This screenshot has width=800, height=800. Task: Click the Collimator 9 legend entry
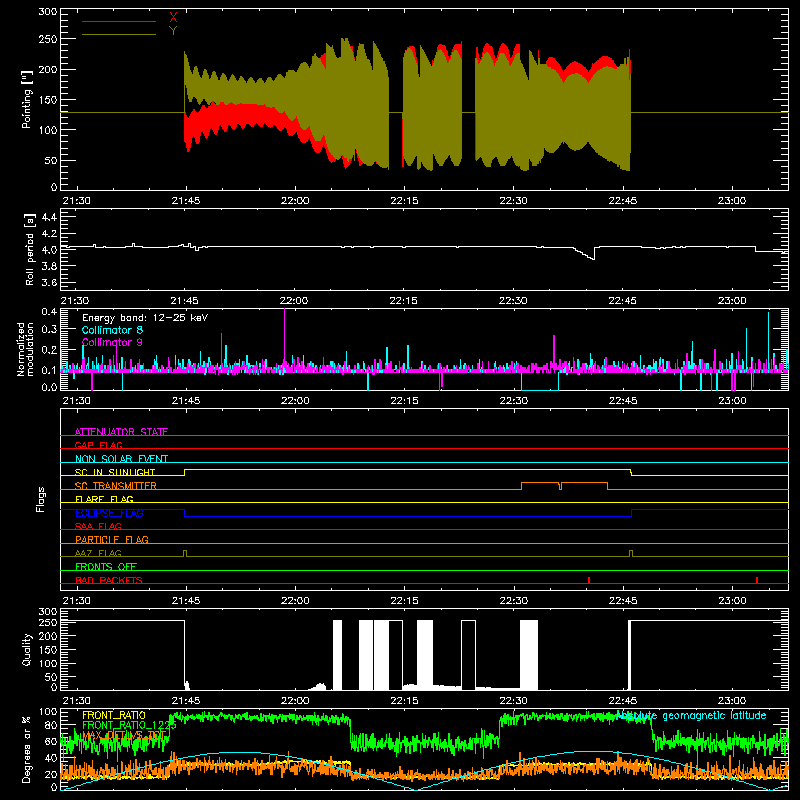112,342
